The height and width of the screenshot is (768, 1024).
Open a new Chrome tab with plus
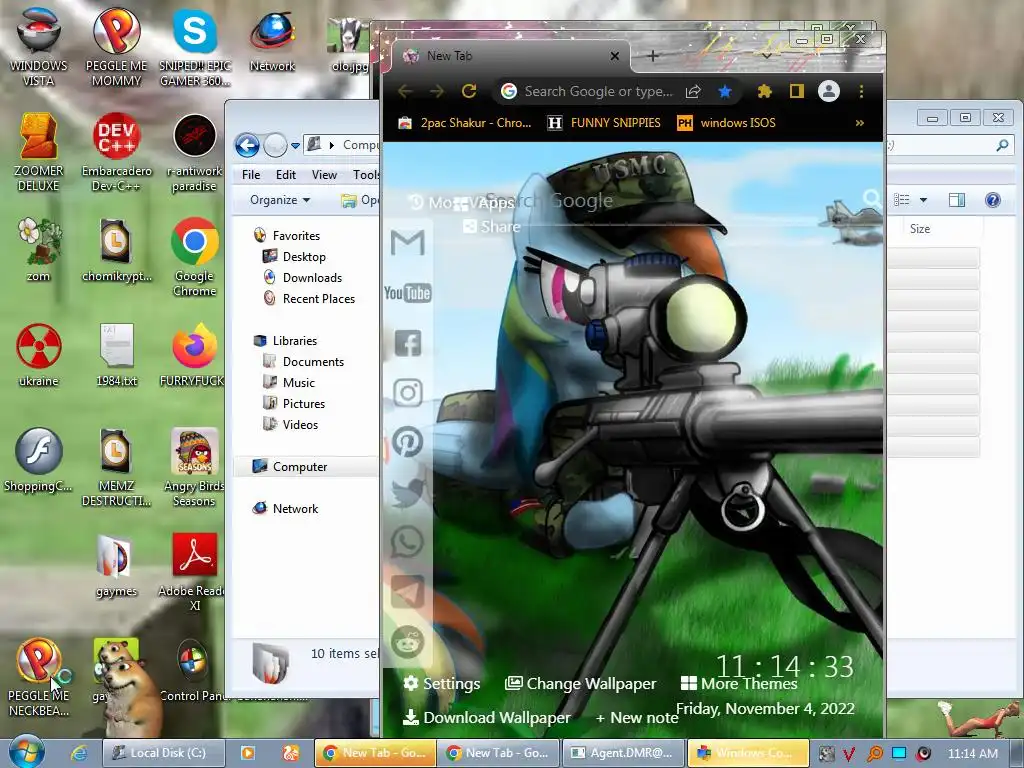click(652, 56)
